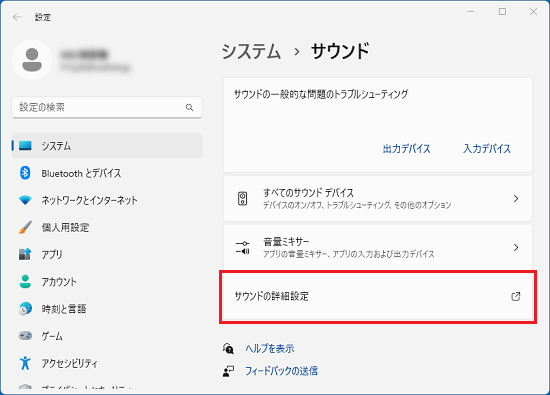Open ネットワークとインターネット settings
This screenshot has width=550, height=395.
[x=107, y=200]
